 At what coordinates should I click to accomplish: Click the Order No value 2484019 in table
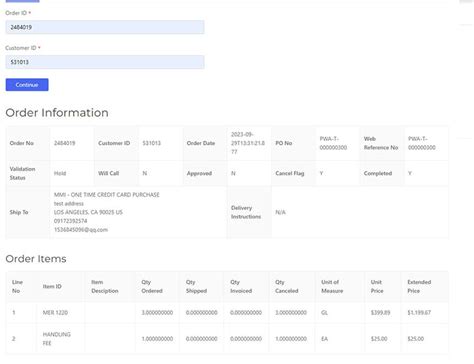coord(65,143)
